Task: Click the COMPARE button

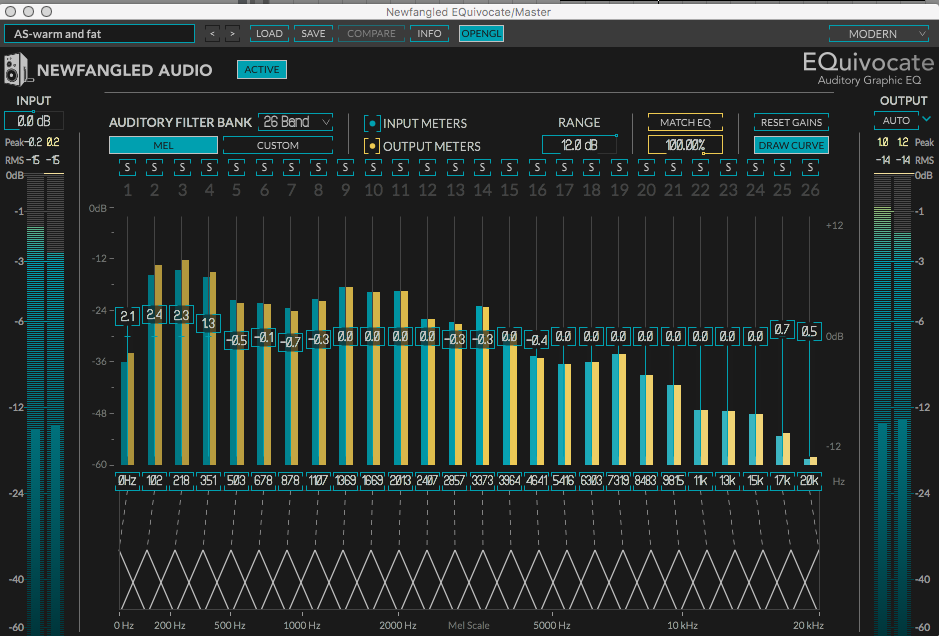Action: pos(371,34)
